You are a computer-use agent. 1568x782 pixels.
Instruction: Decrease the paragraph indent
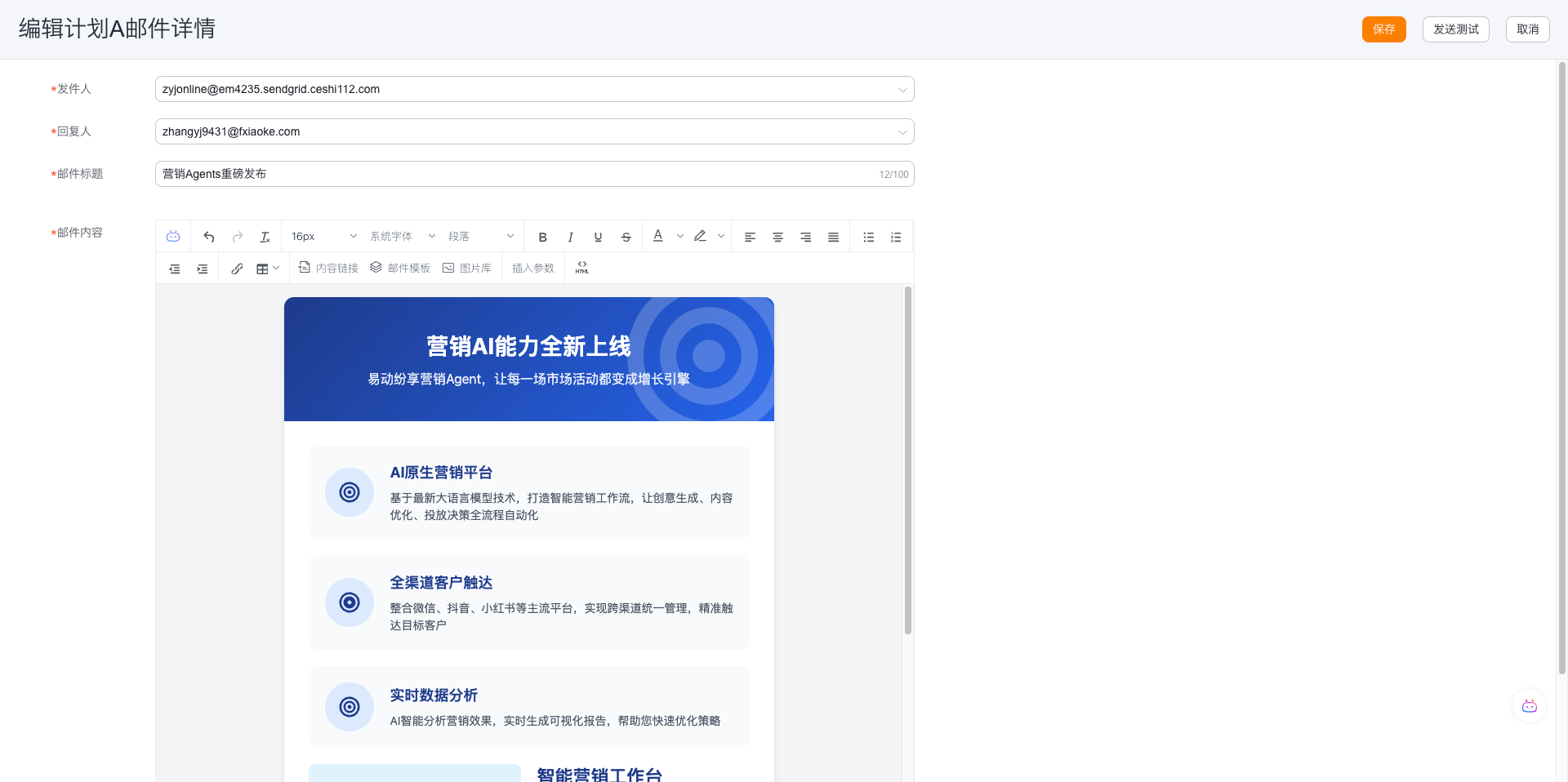pyautogui.click(x=175, y=269)
